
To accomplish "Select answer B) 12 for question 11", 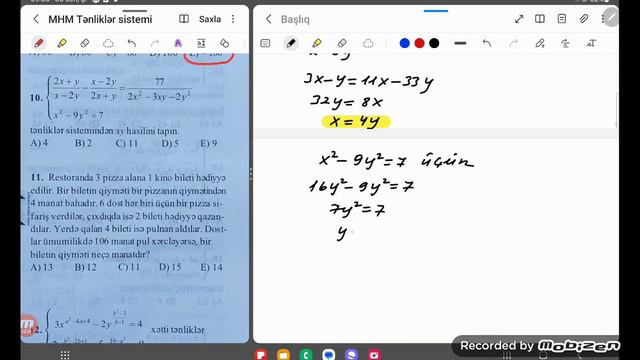I will point(86,267).
